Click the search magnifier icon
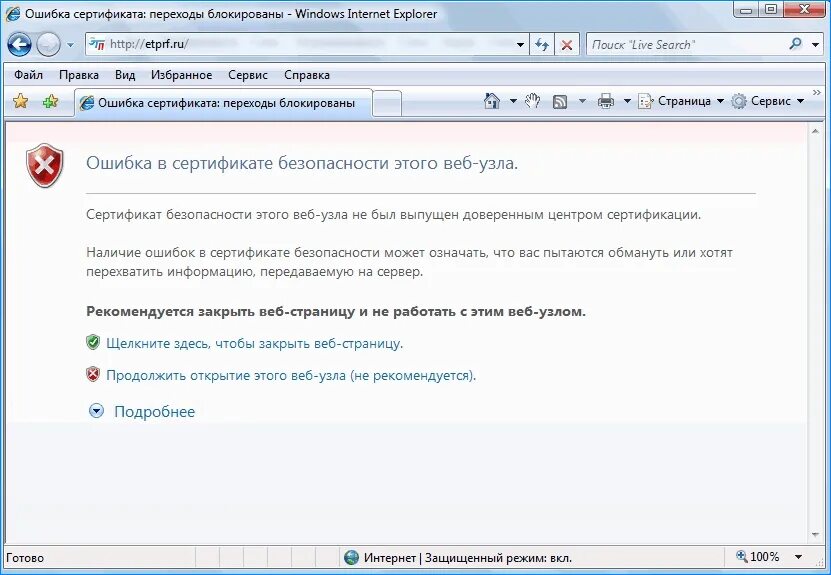Image resolution: width=831 pixels, height=575 pixels. tap(795, 44)
